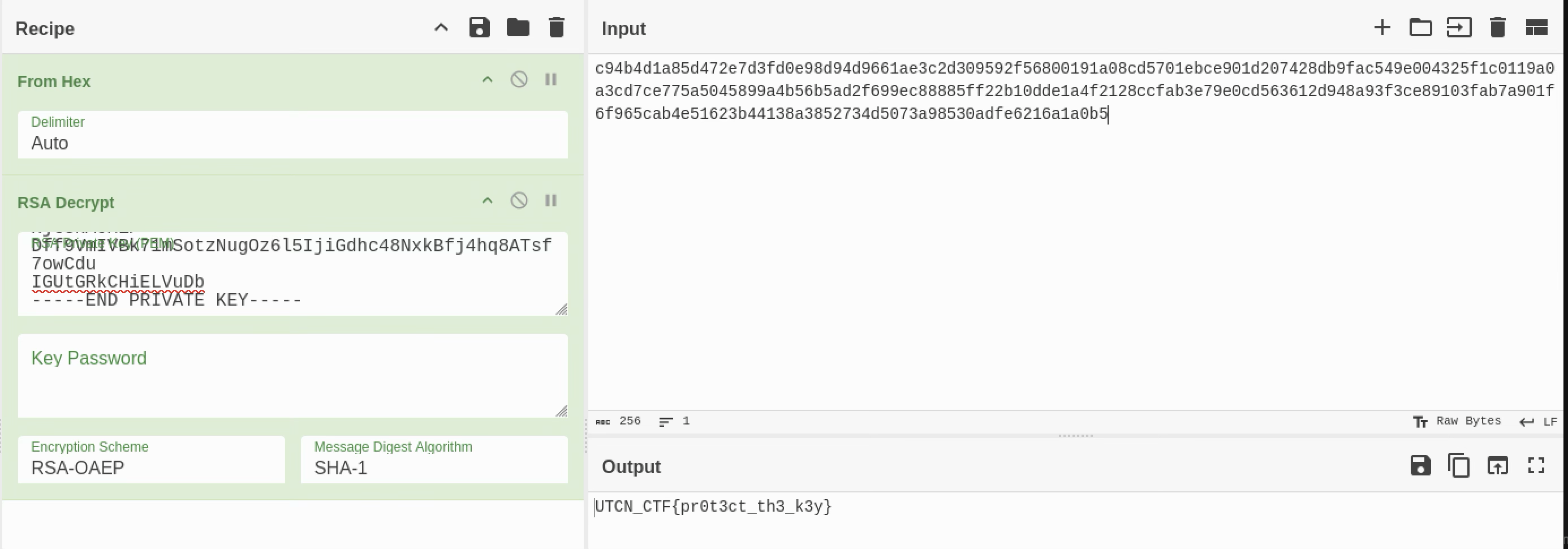
Task: Open the Message Digest Algorithm dropdown
Action: [x=434, y=460]
